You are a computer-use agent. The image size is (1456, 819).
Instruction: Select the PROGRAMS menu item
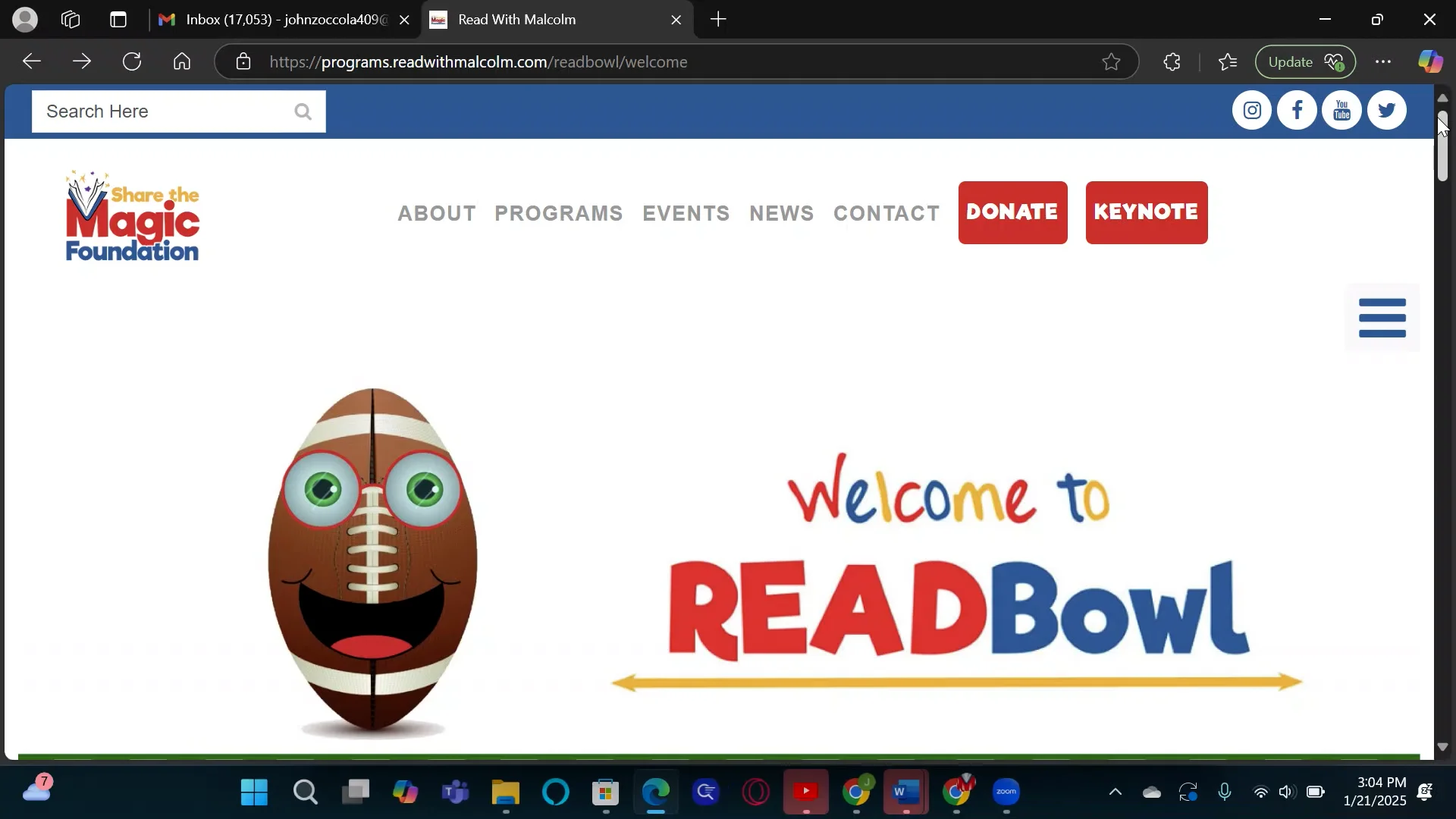pyautogui.click(x=559, y=214)
